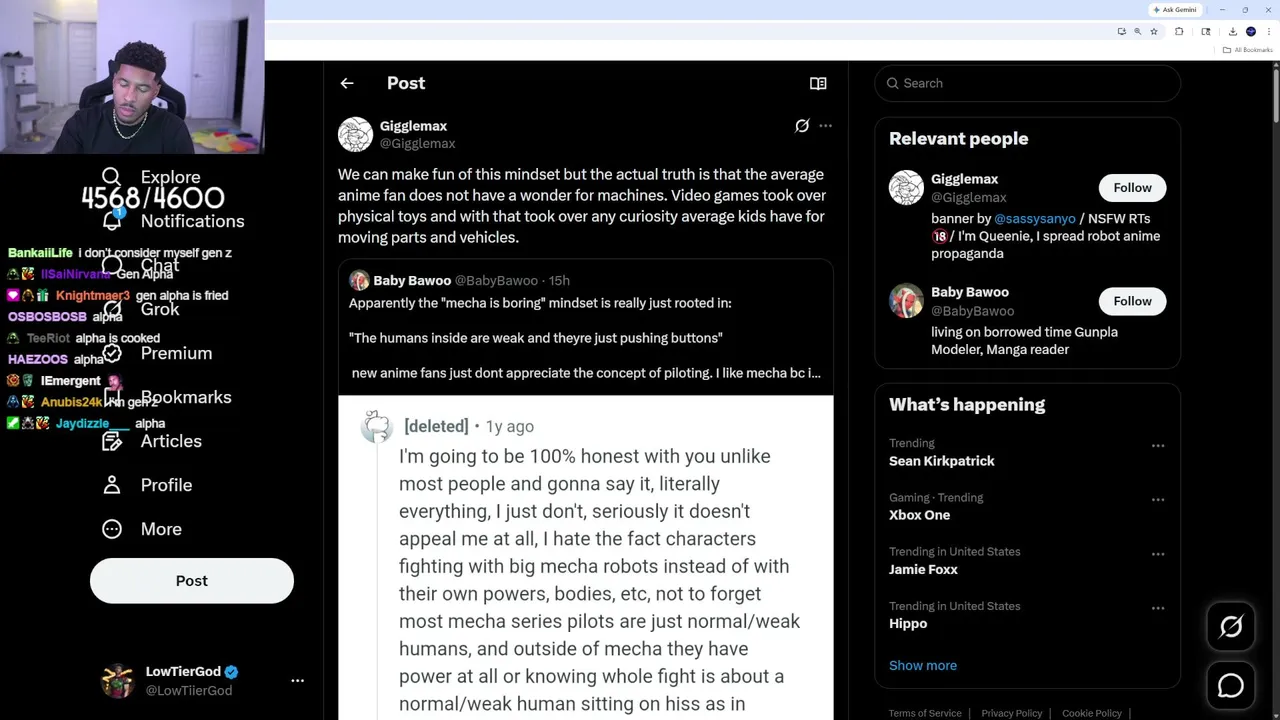
Task: Click the Profile person icon
Action: (x=111, y=485)
